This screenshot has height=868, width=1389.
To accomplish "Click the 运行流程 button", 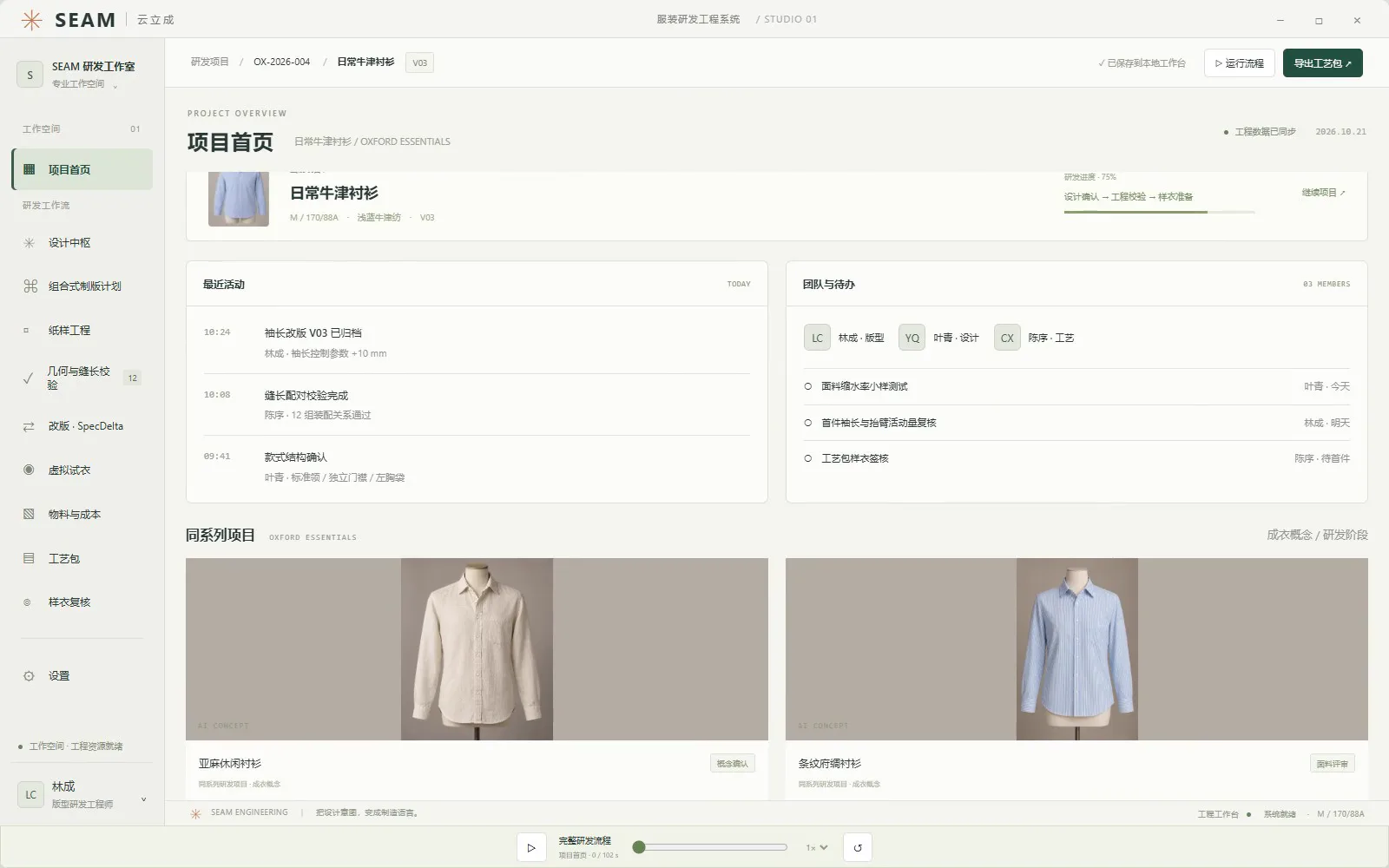I will (1239, 62).
